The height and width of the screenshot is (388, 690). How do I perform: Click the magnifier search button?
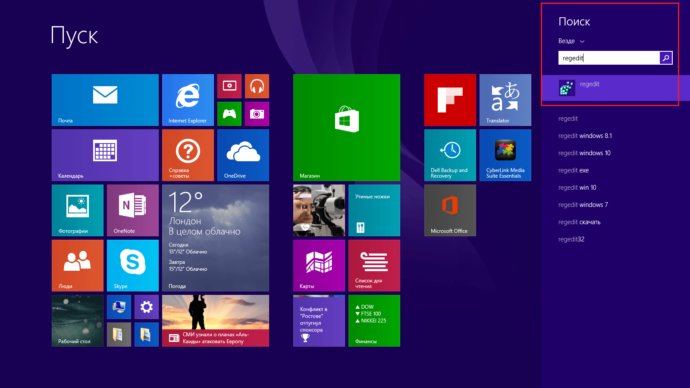(x=666, y=58)
